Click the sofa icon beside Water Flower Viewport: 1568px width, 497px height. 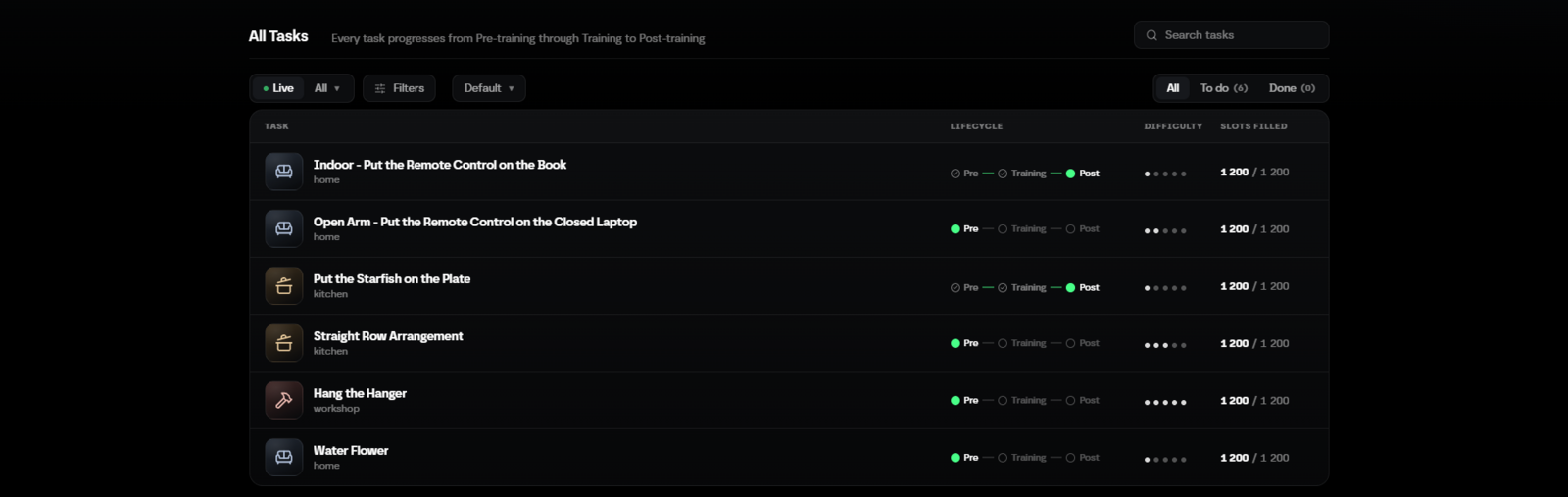pyautogui.click(x=284, y=457)
